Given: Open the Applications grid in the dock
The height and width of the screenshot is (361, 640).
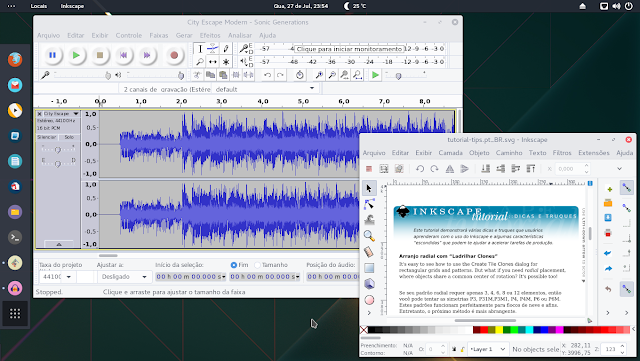Looking at the screenshot, I should point(15,314).
